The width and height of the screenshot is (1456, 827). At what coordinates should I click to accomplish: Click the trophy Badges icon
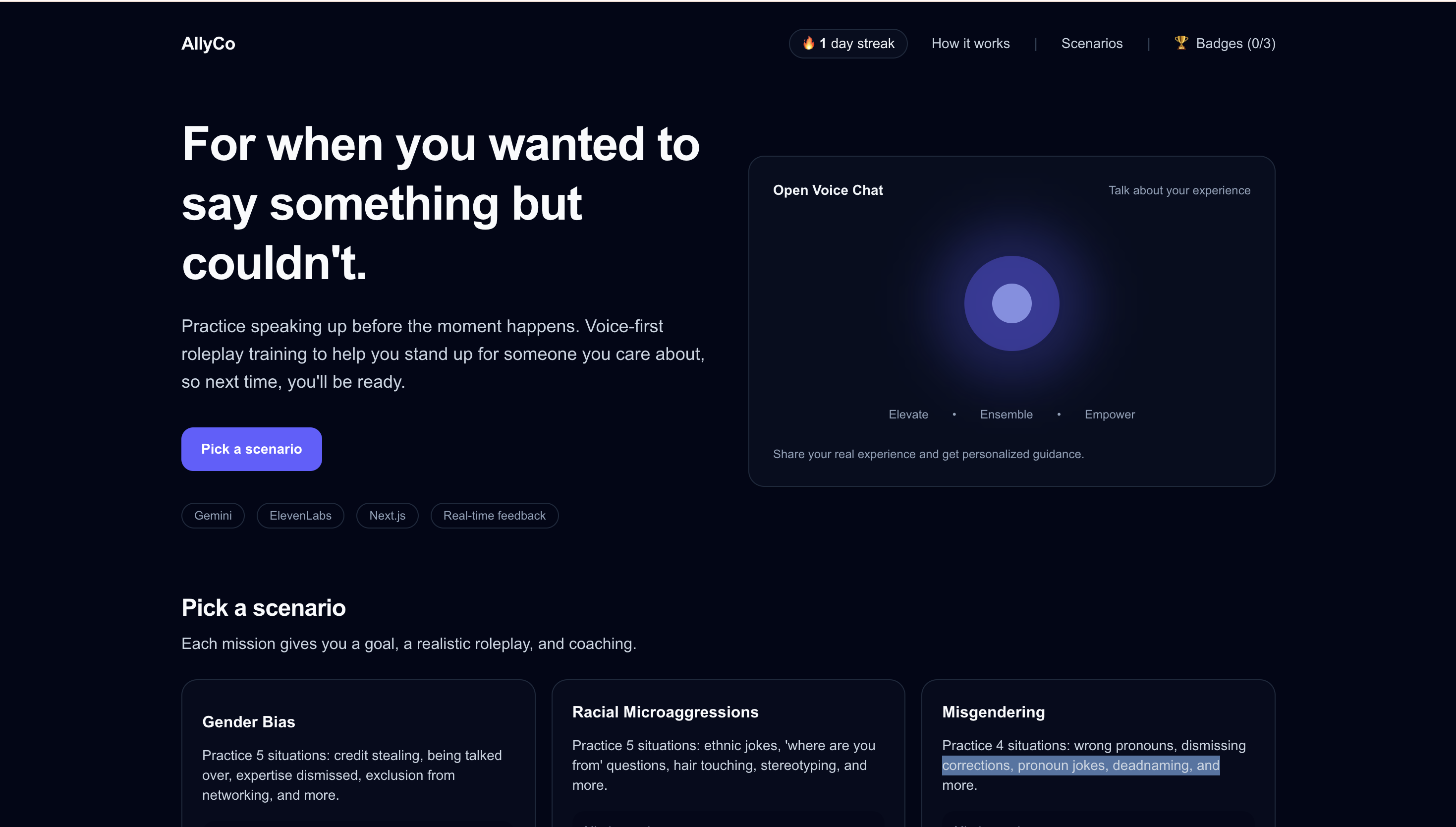click(1181, 43)
